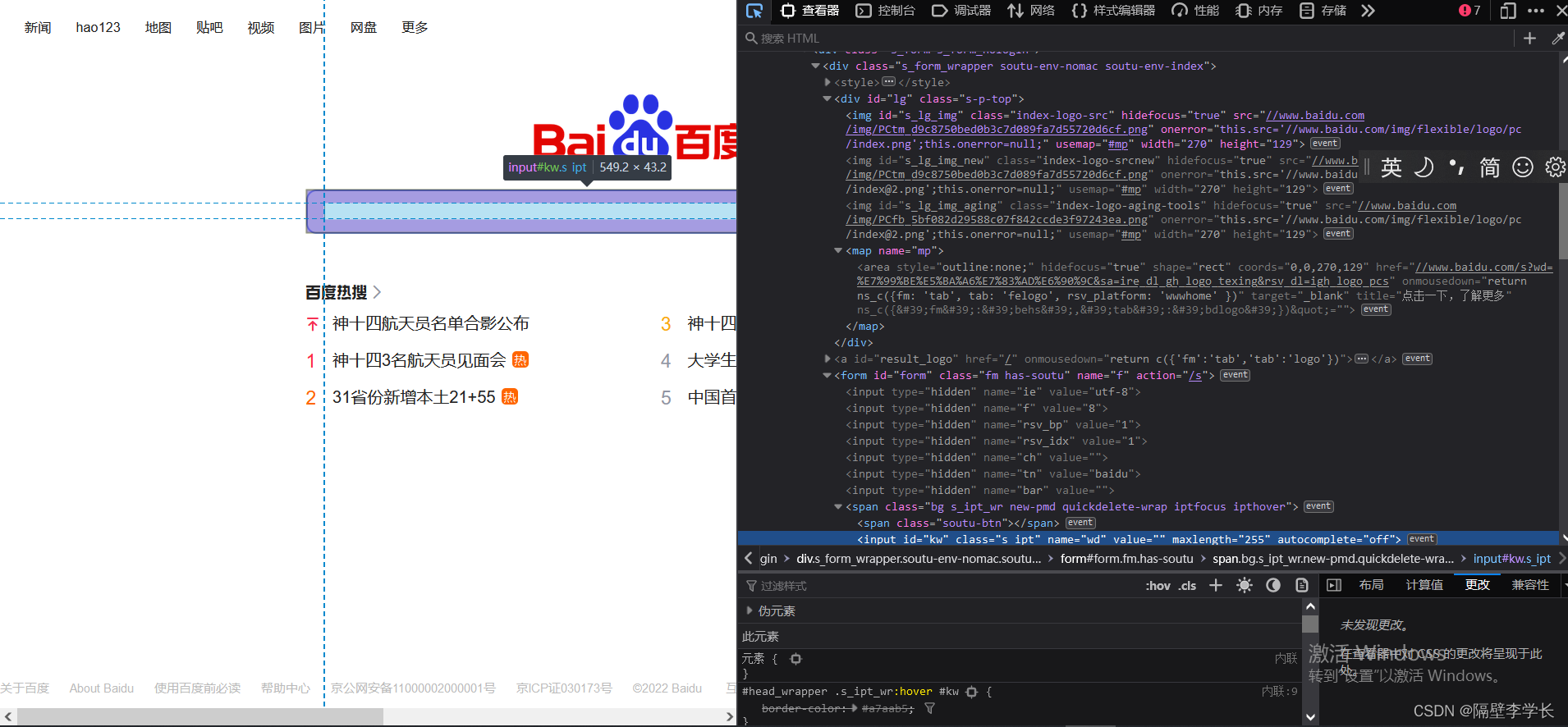Expand the pseudo-elements (伪元素) section
This screenshot has height=727, width=1568.
click(749, 610)
